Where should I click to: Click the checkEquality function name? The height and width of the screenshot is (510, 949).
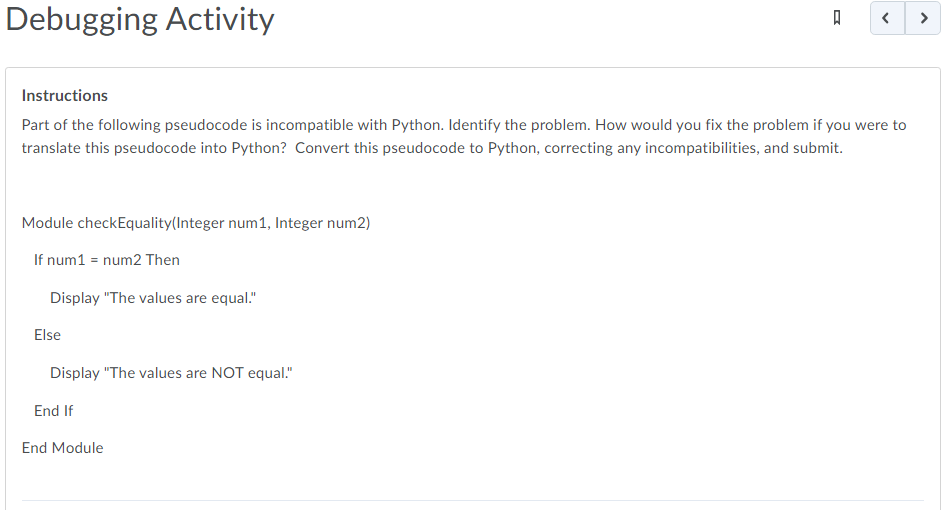[x=125, y=223]
